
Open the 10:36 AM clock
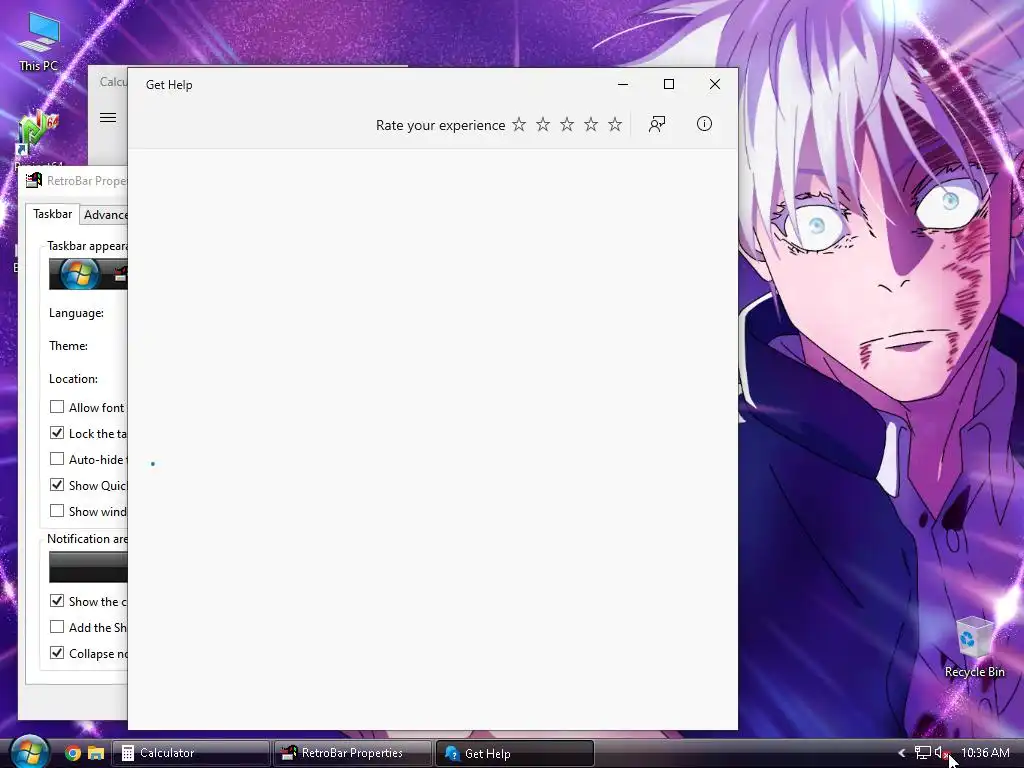point(985,753)
